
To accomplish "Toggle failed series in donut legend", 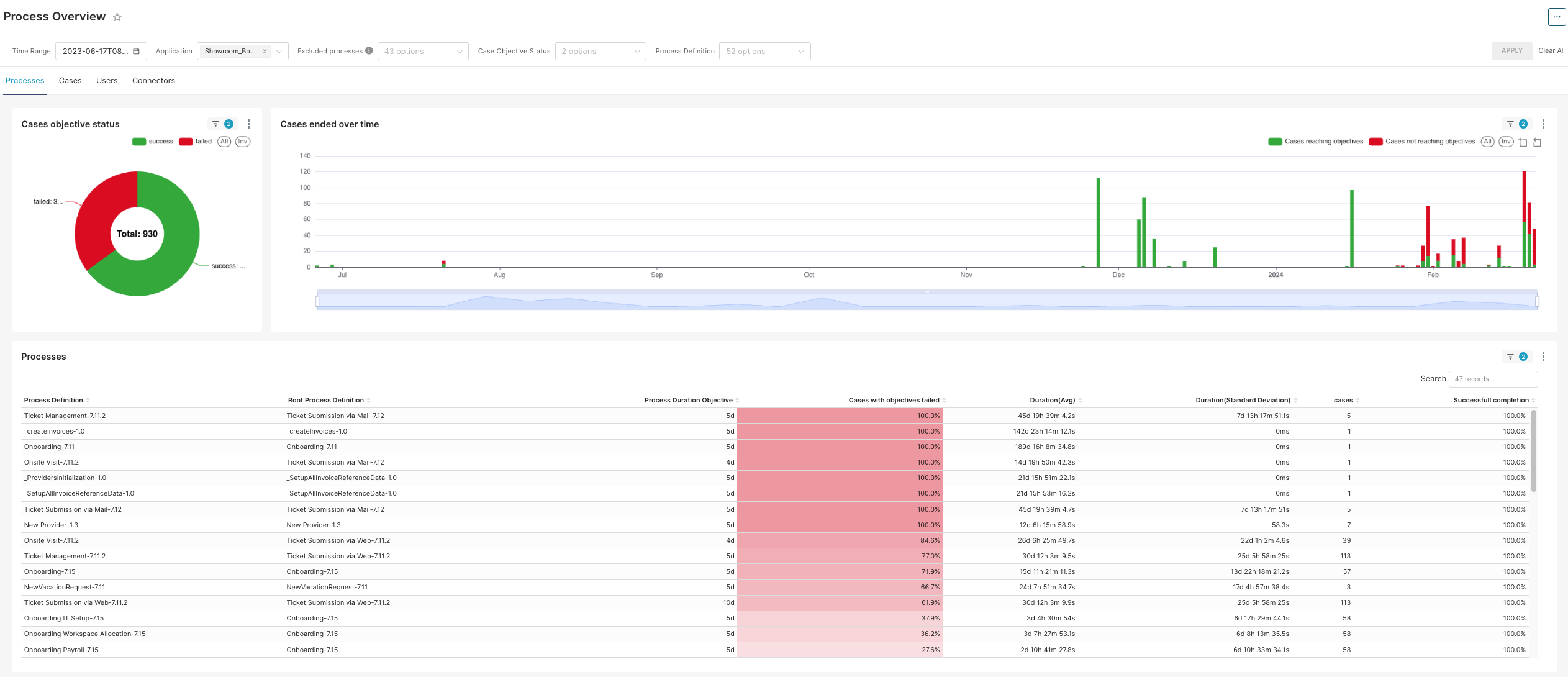I will coord(195,142).
